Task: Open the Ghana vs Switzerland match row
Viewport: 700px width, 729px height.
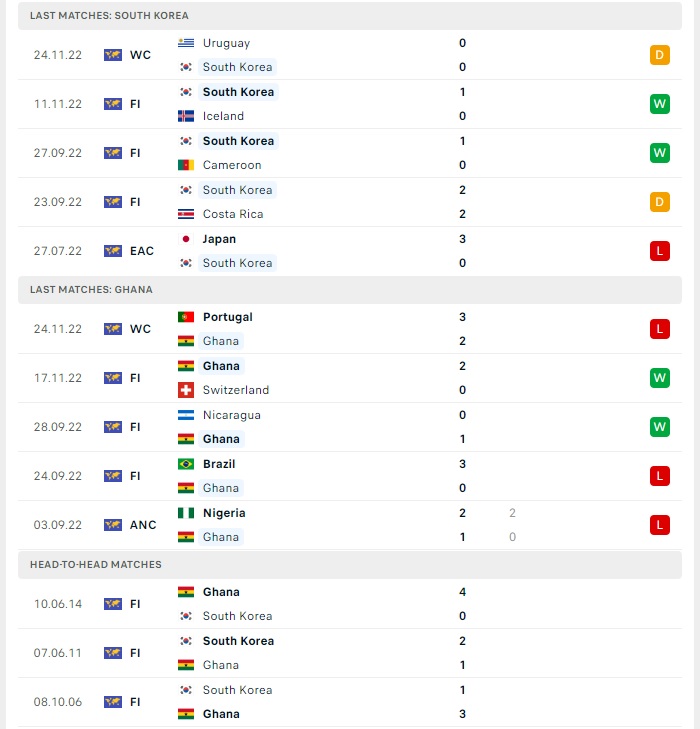Action: (350, 378)
